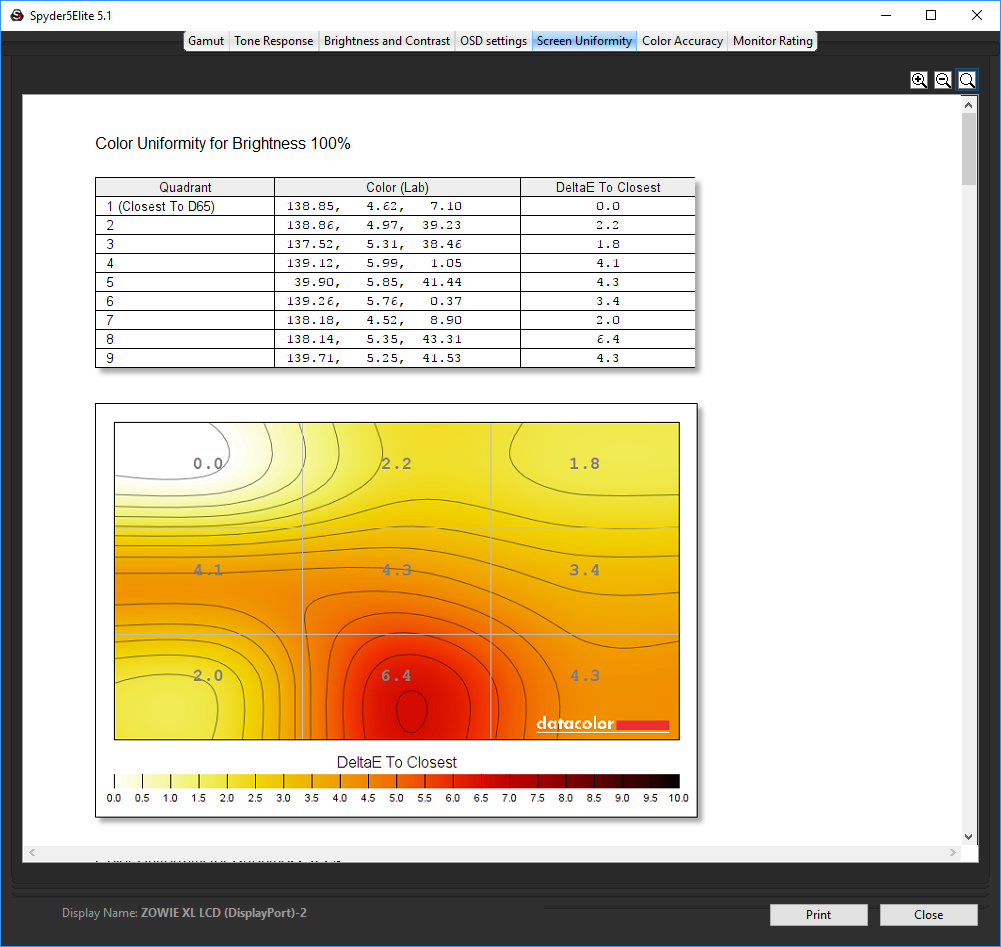Image resolution: width=1001 pixels, height=947 pixels.
Task: Click the zoom out magnifier icon
Action: coord(943,80)
